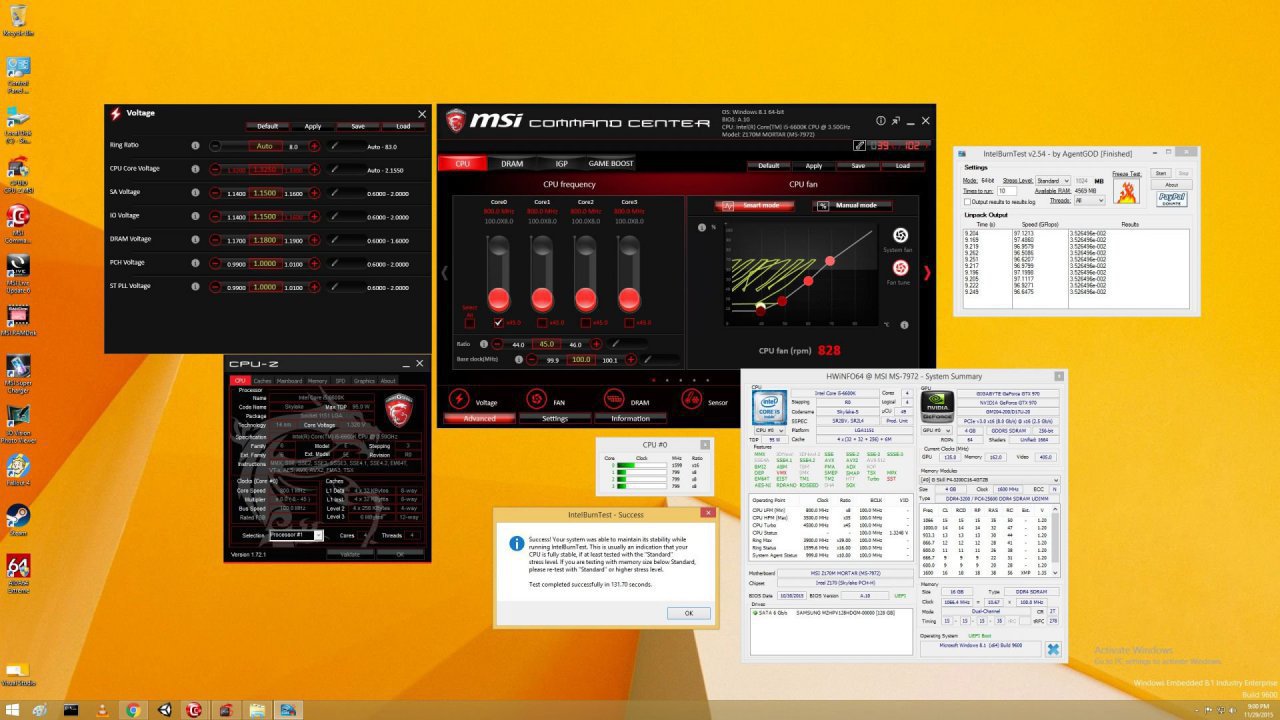Click the Fan tune icon
The image size is (1280, 720).
point(900,267)
